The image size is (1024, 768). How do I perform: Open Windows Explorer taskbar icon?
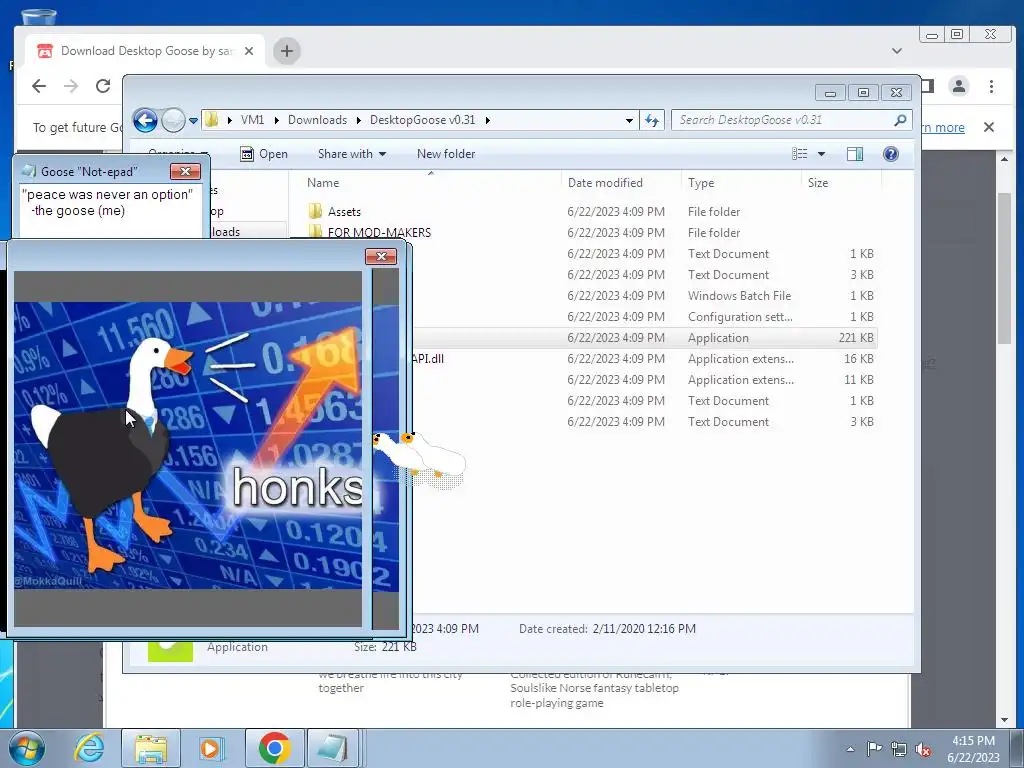151,748
